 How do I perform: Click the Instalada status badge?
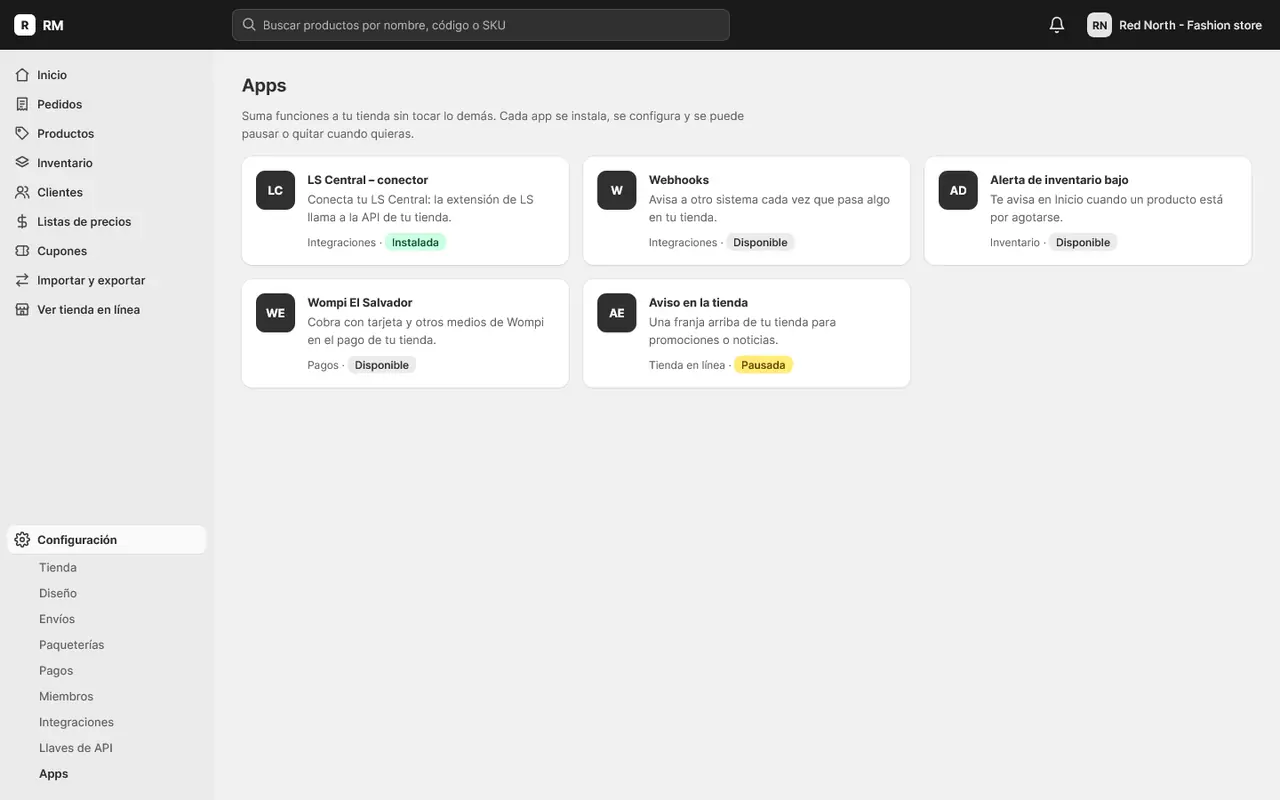click(x=415, y=242)
